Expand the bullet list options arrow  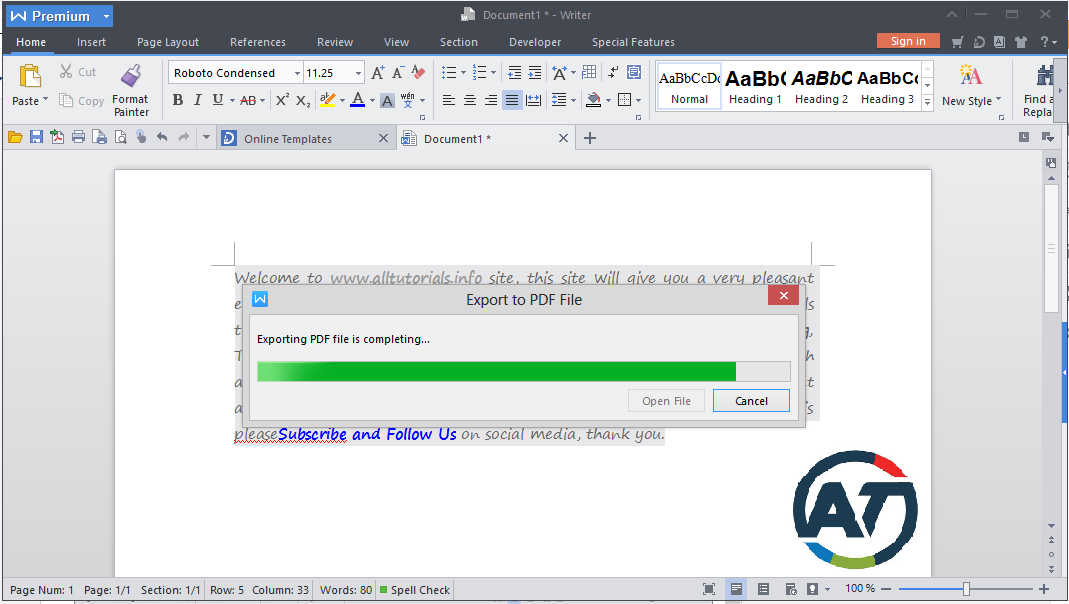point(464,73)
